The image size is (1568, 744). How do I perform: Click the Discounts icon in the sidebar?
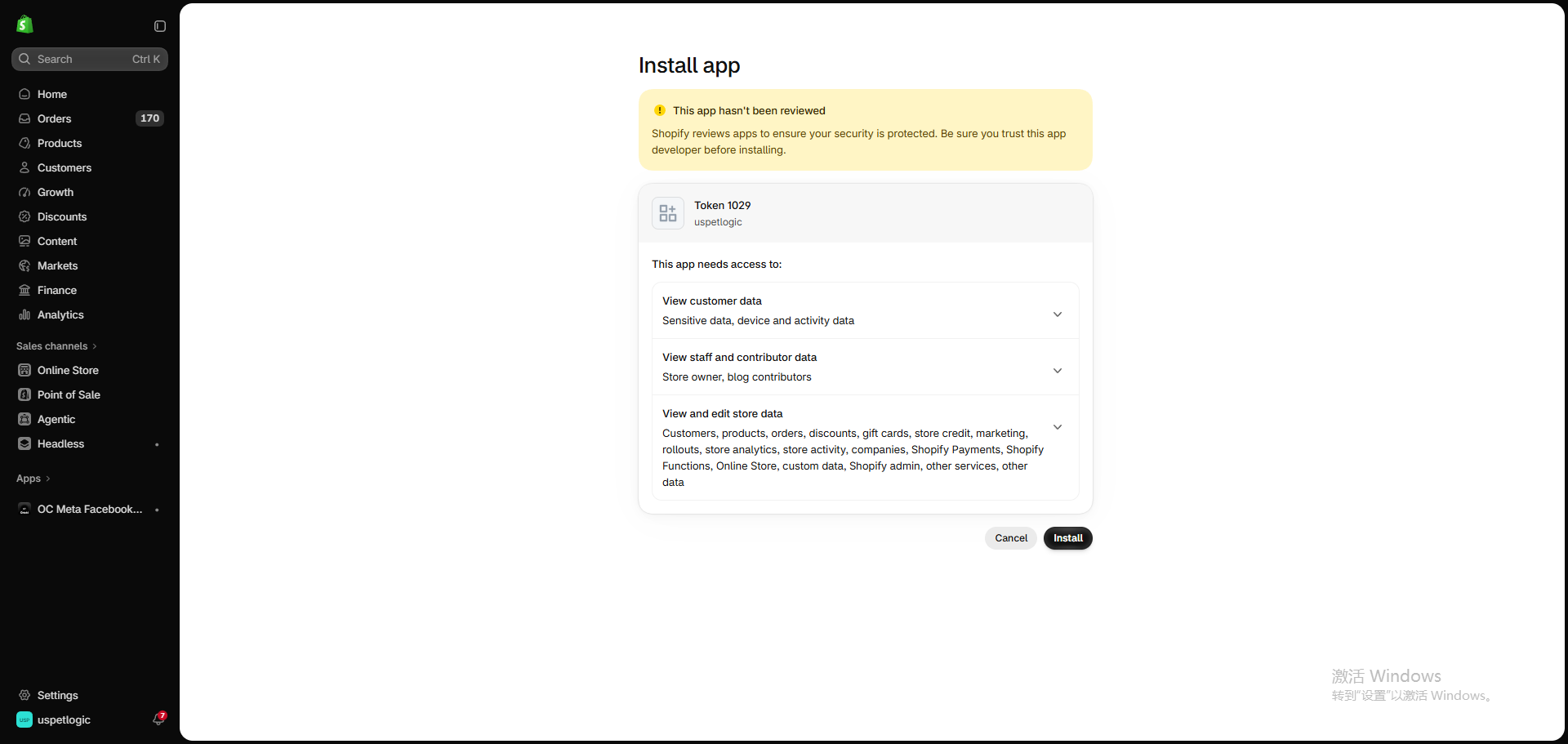24,216
